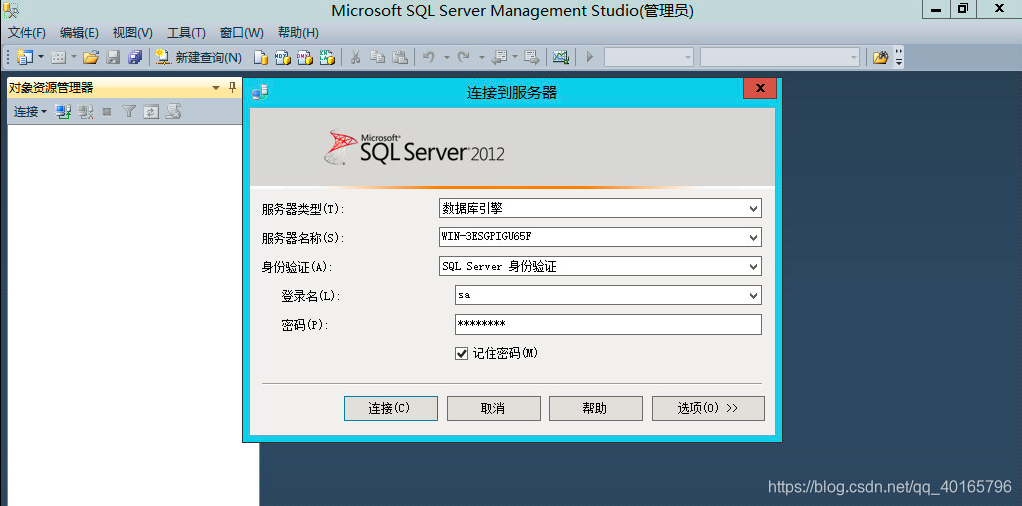This screenshot has width=1022, height=506.
Task: Click the New Project toolbar icon
Action: point(24,57)
